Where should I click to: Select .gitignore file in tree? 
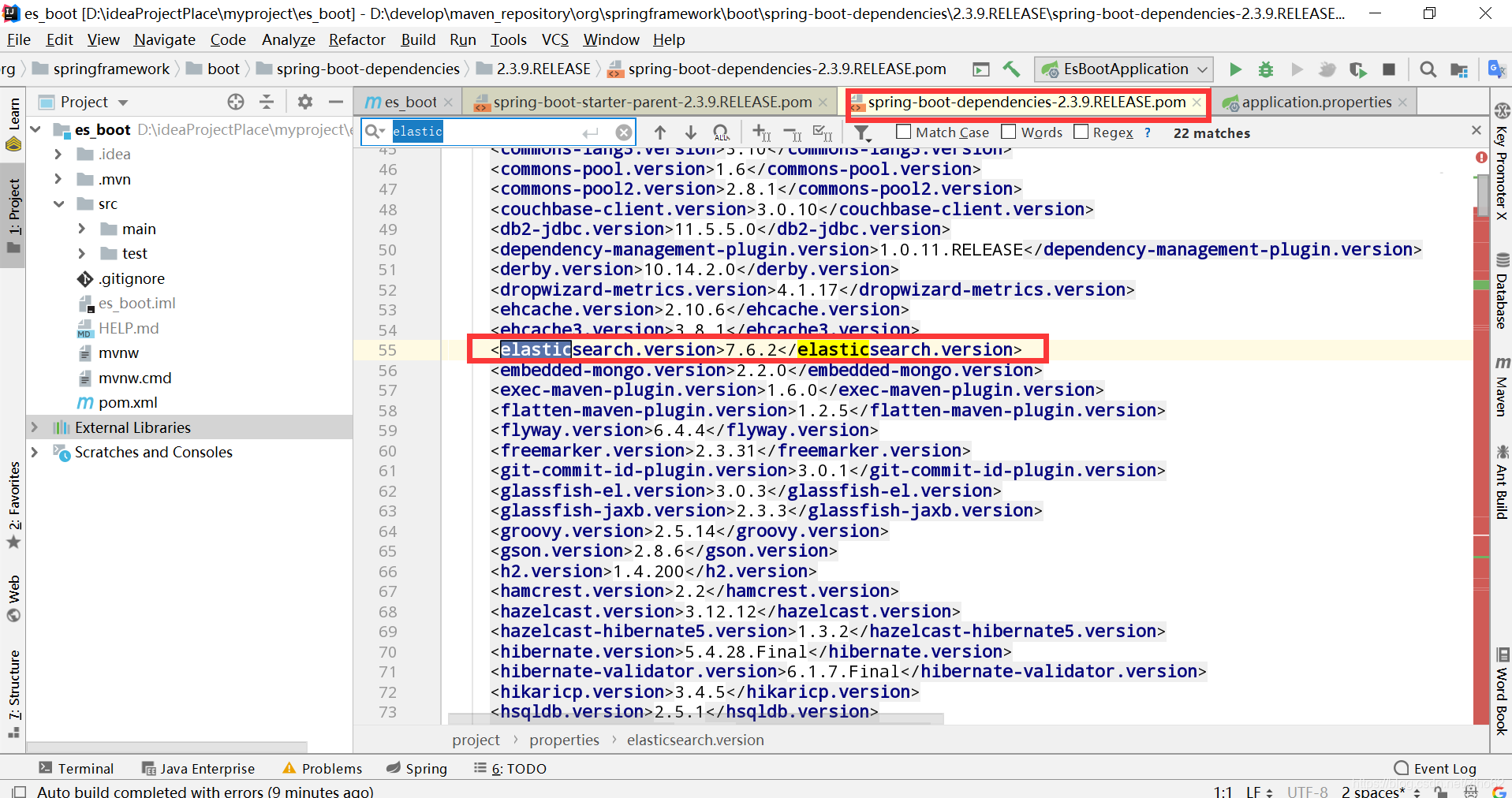[x=131, y=278]
